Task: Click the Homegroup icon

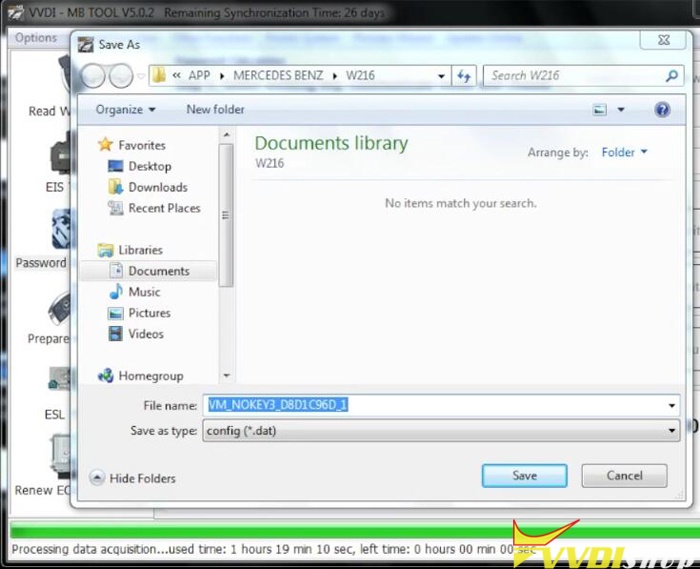Action: click(x=105, y=375)
